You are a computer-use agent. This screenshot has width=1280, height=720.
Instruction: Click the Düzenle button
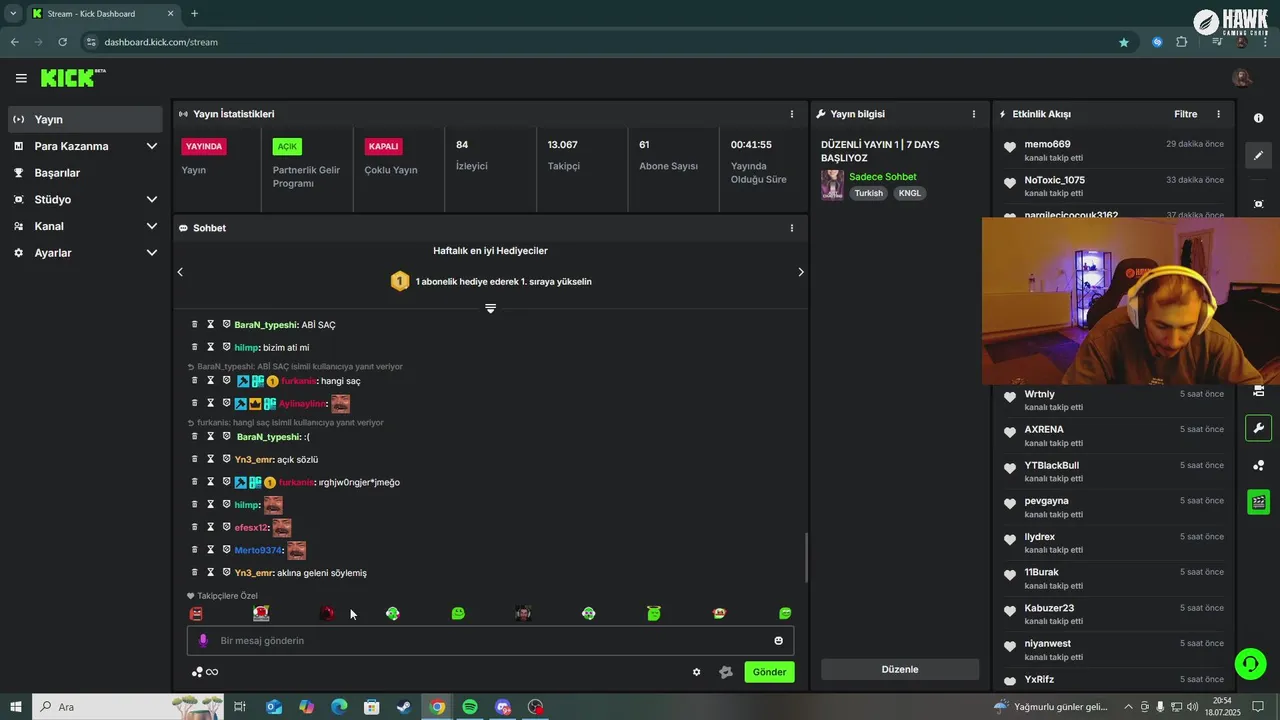[x=900, y=670]
